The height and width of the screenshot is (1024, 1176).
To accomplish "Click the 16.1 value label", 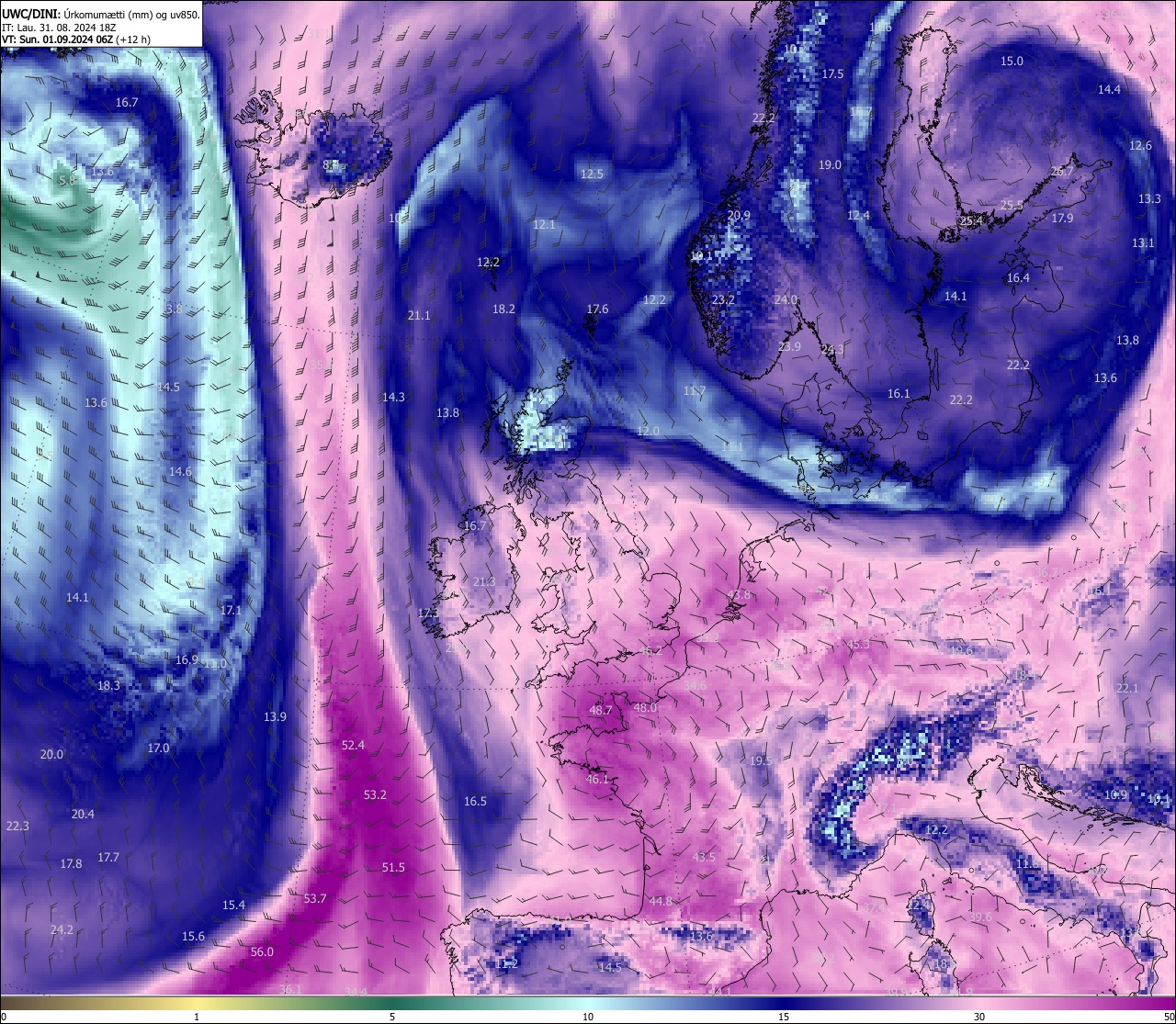I will [899, 393].
